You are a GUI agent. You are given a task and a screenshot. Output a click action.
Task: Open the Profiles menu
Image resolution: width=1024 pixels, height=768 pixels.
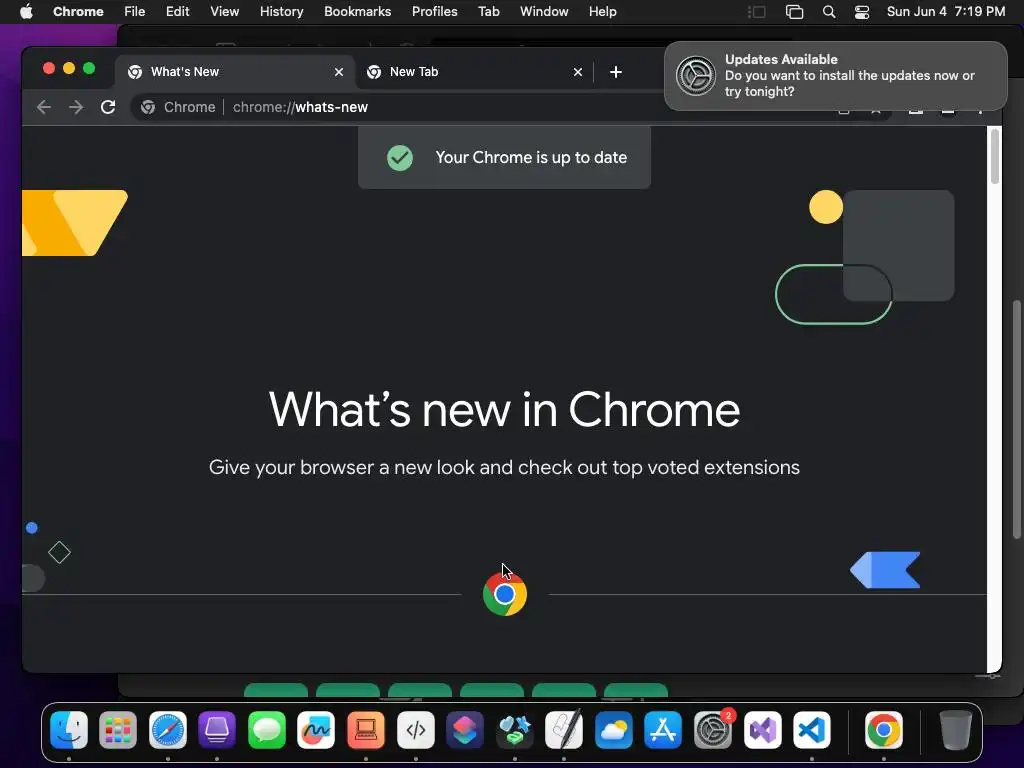coord(434,11)
